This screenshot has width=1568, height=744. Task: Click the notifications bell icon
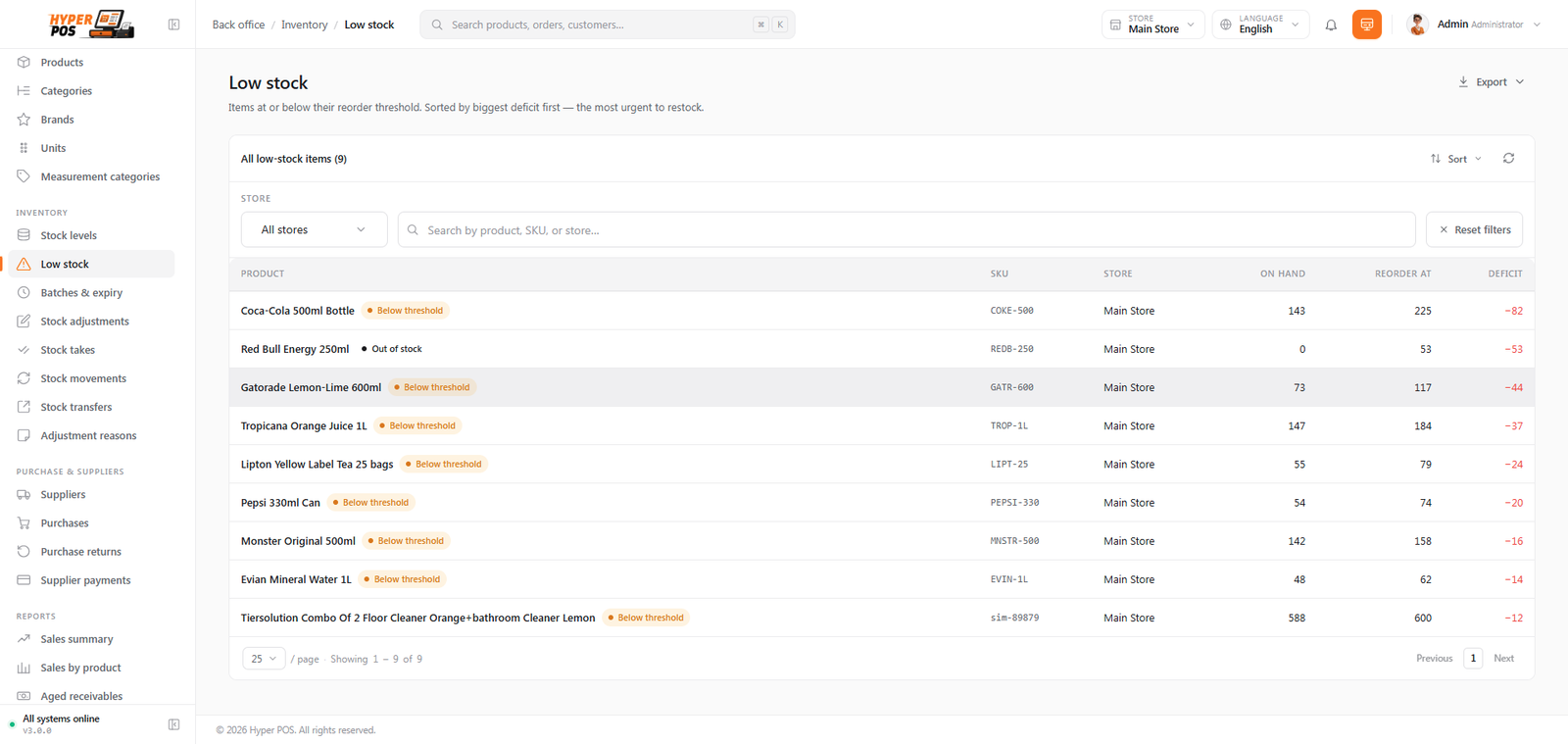coord(1331,25)
